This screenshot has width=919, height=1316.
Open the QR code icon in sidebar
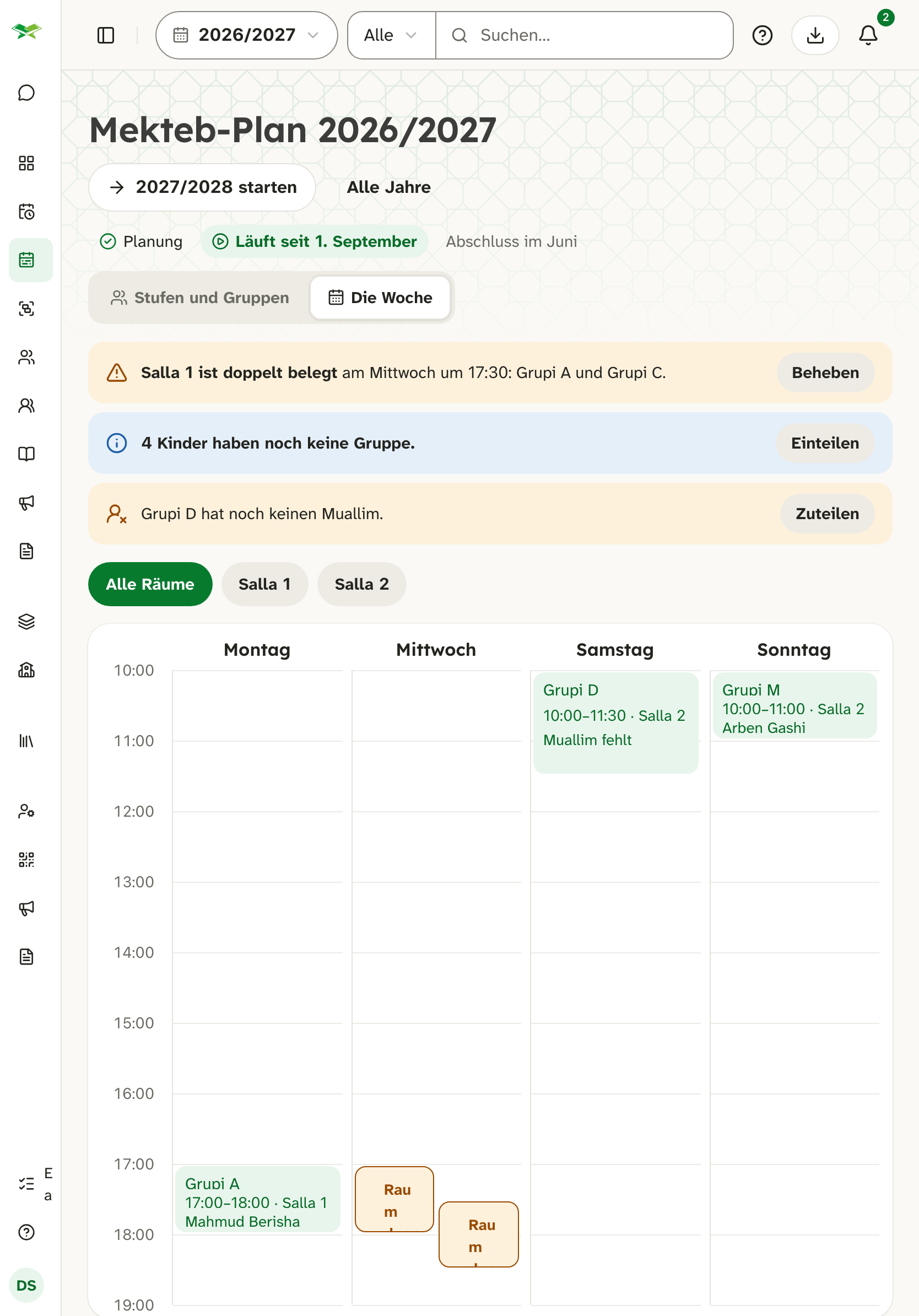[26, 859]
